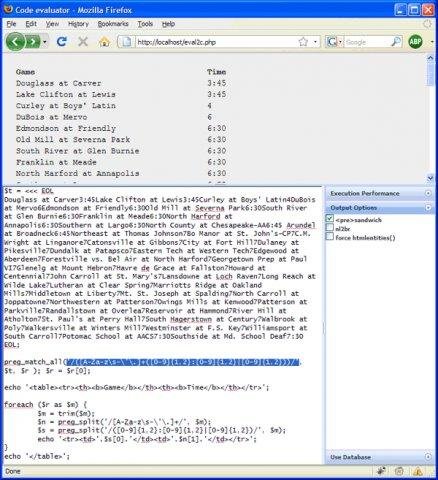Click the output pane scroll down arrow
The width and height of the screenshot is (438, 480).
430,179
